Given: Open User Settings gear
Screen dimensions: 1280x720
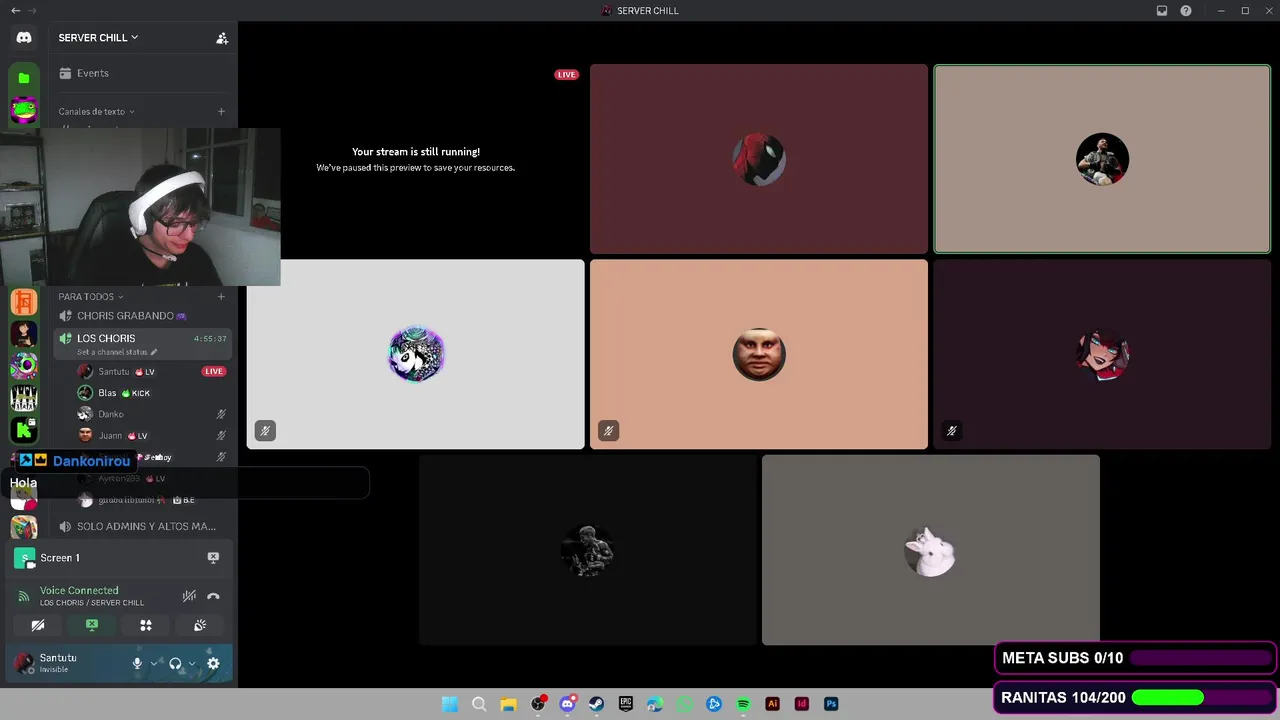Looking at the screenshot, I should pos(213,663).
